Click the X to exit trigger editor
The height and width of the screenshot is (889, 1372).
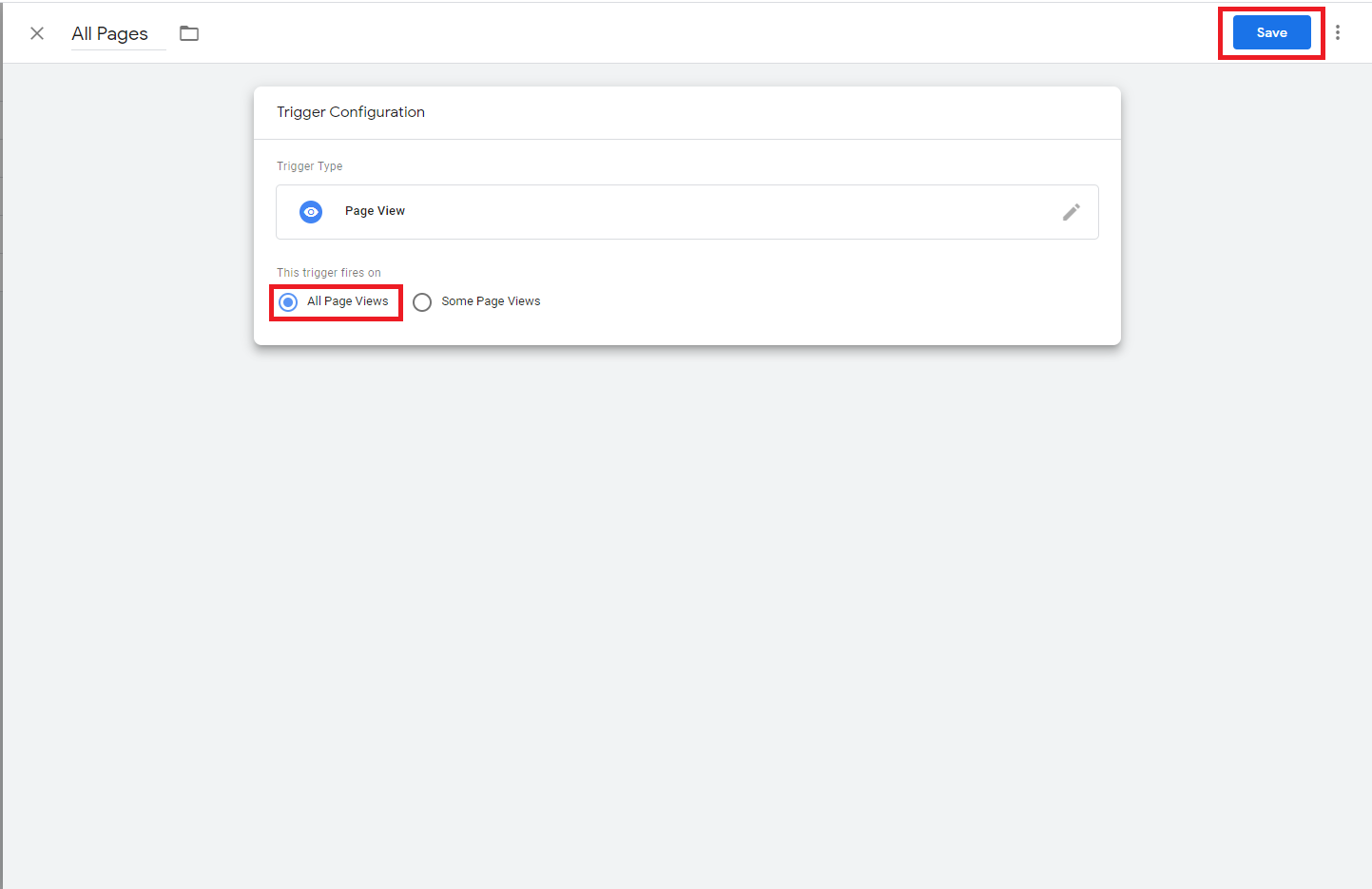point(36,32)
